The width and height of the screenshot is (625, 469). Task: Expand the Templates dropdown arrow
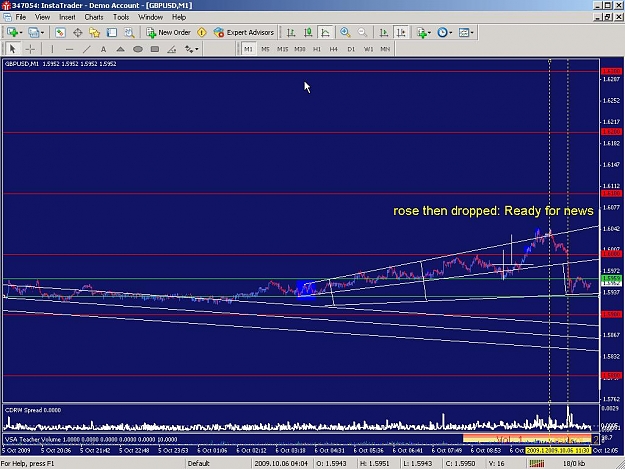(x=472, y=33)
